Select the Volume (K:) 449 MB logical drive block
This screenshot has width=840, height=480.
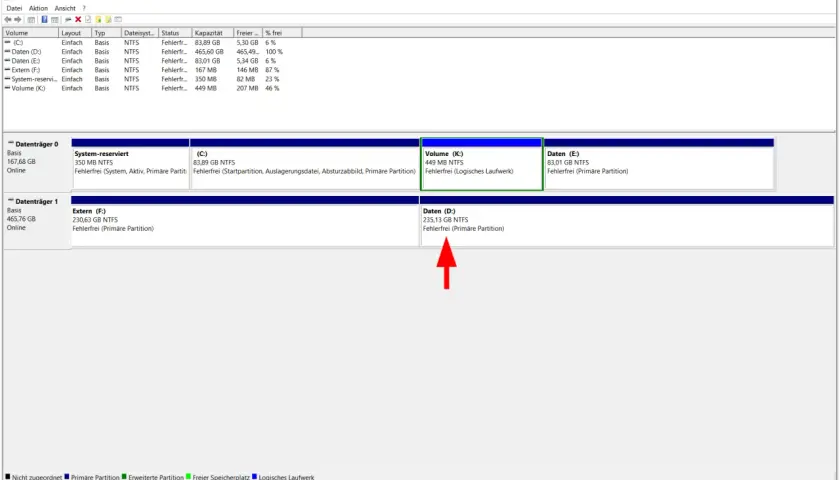482,164
